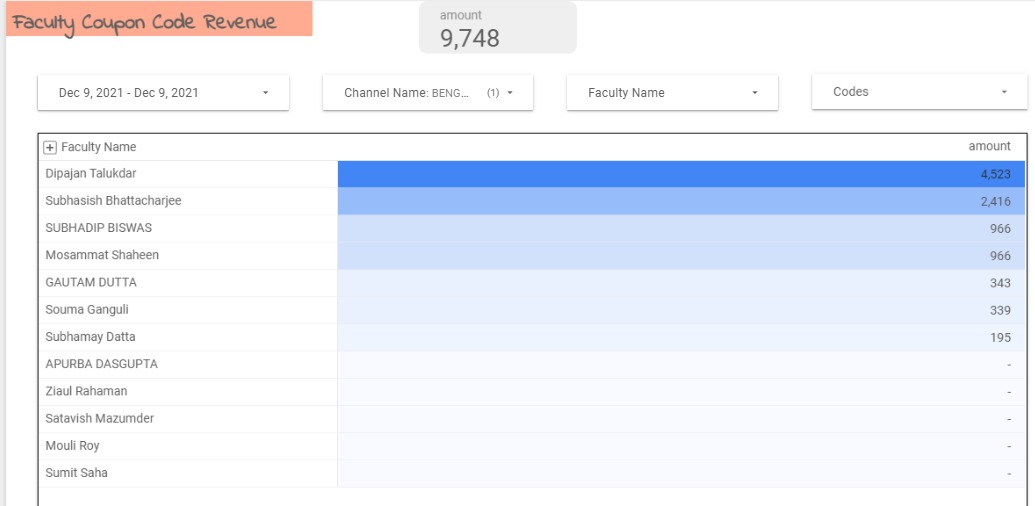Click the Faculty Name filter arrow icon
This screenshot has height=506, width=1035.
click(755, 93)
